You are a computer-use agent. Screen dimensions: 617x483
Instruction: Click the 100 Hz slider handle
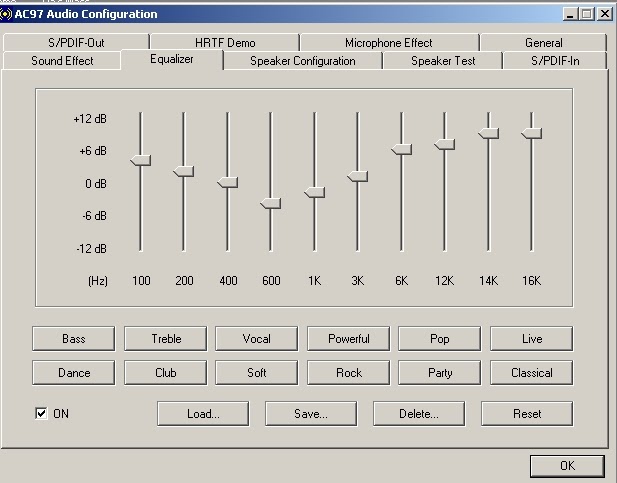(x=140, y=160)
